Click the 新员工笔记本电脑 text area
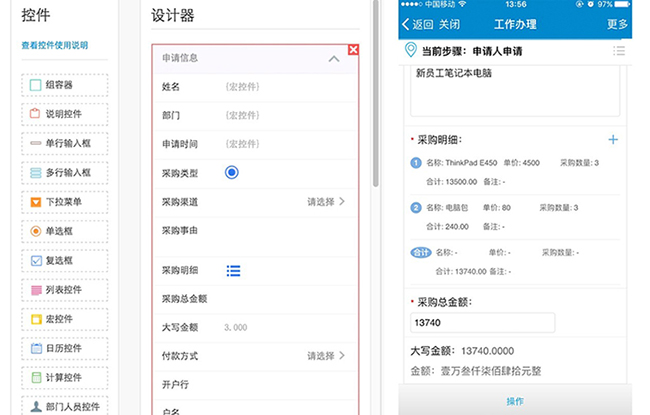650x415 pixels. tap(515, 91)
